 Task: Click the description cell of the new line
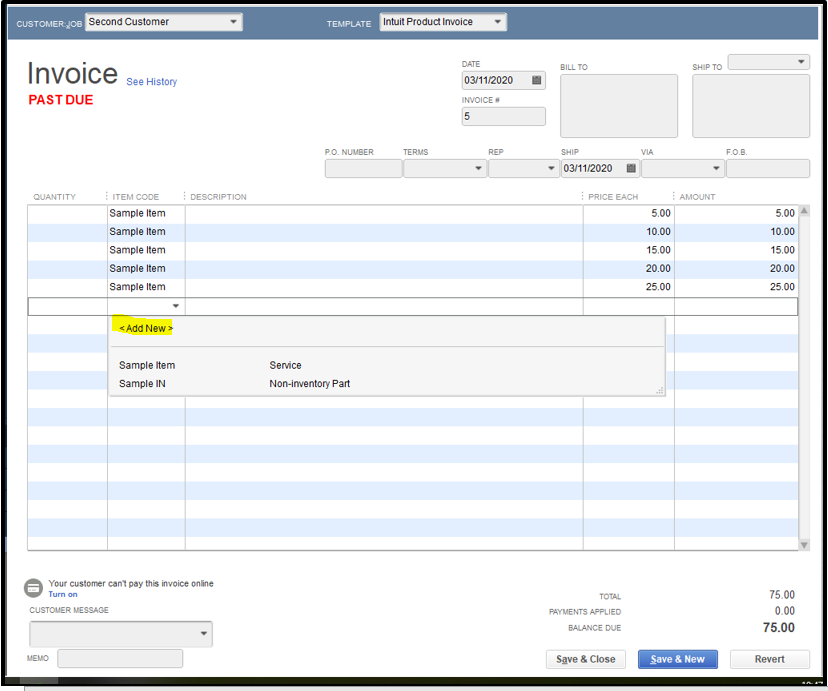(384, 306)
